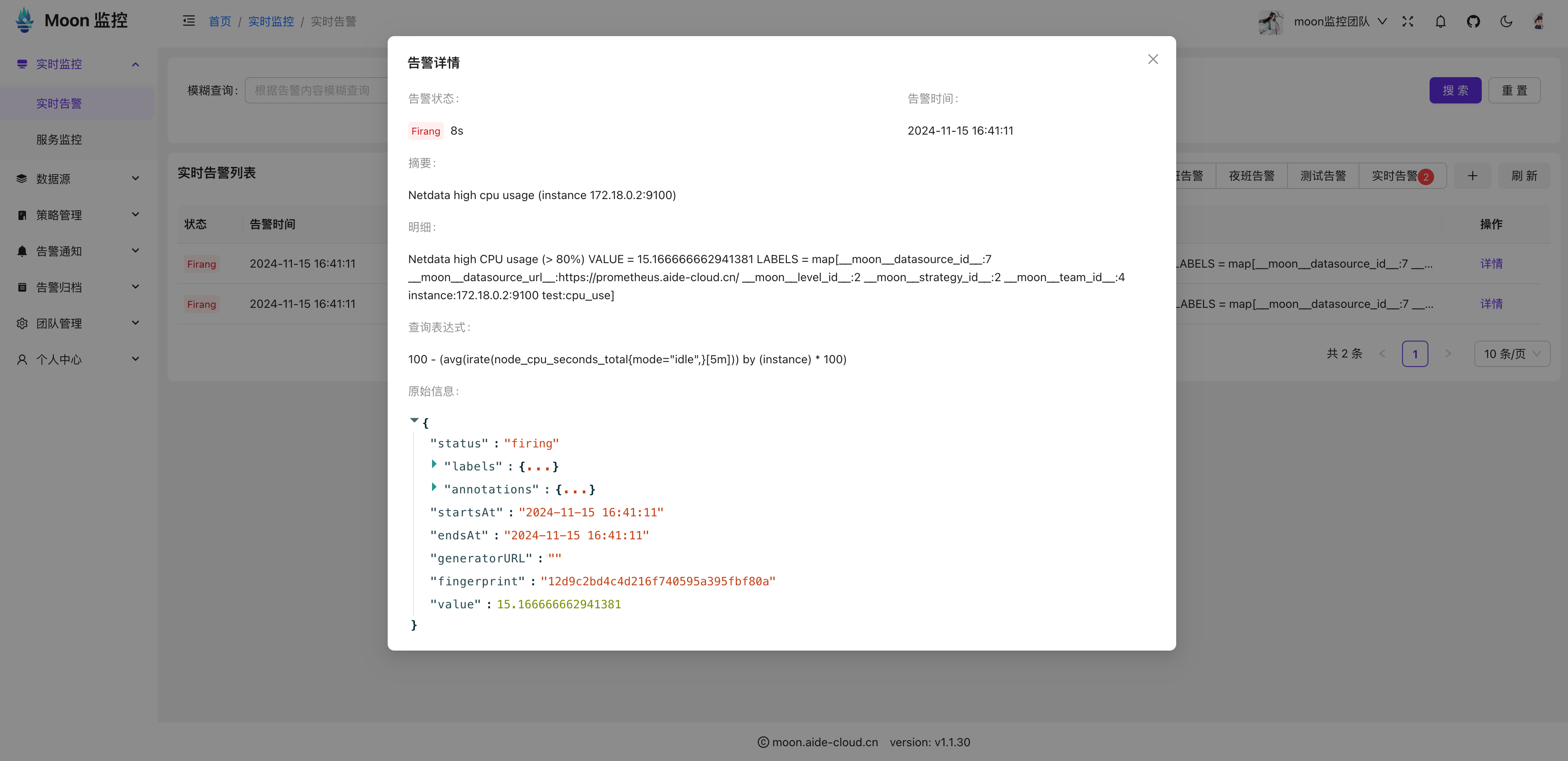Expand the "annotations" JSON node
Screen dimensions: 1568x761
click(x=434, y=487)
